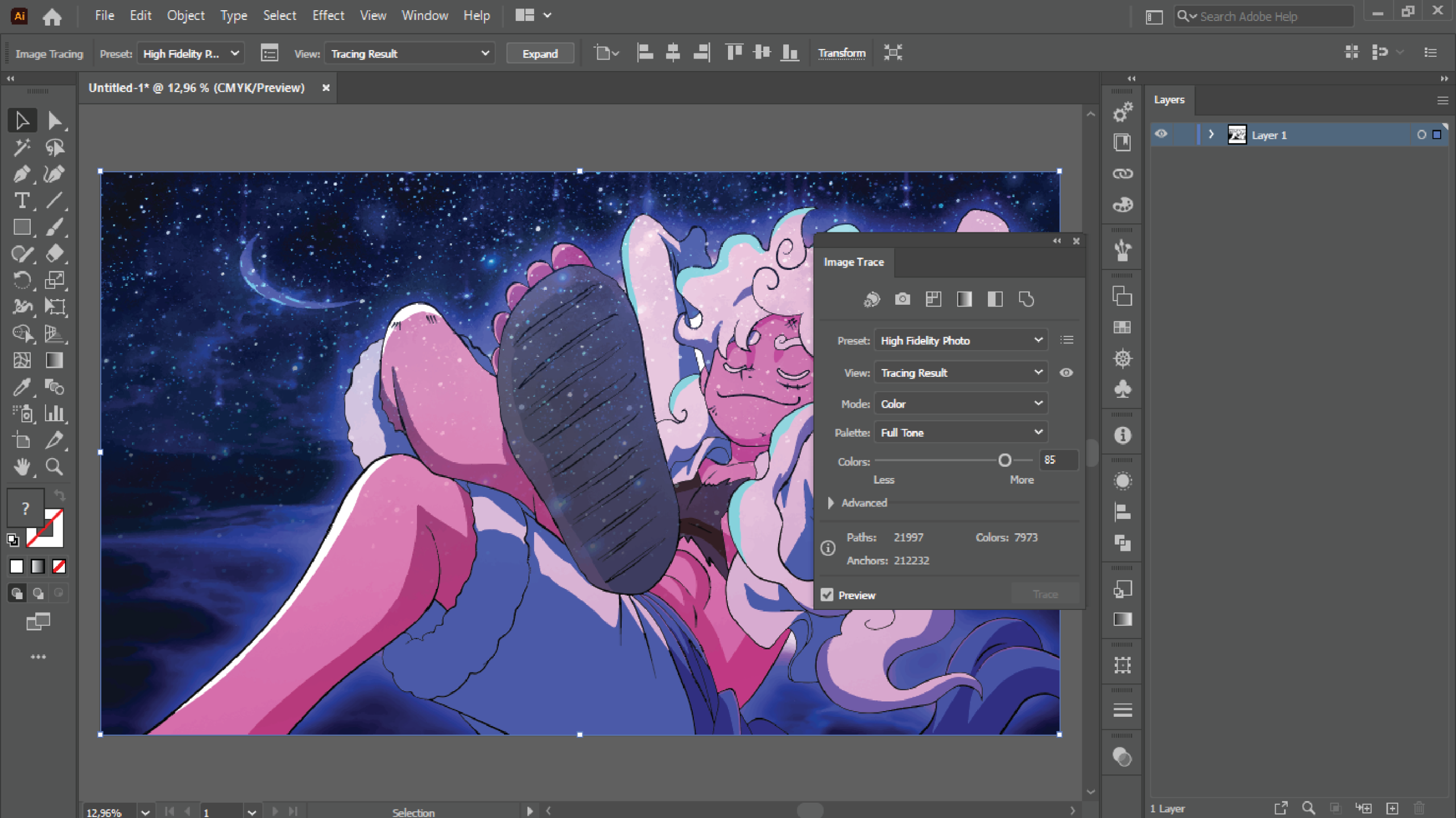The width and height of the screenshot is (1456, 818).
Task: Click the Expand button
Action: coord(540,53)
